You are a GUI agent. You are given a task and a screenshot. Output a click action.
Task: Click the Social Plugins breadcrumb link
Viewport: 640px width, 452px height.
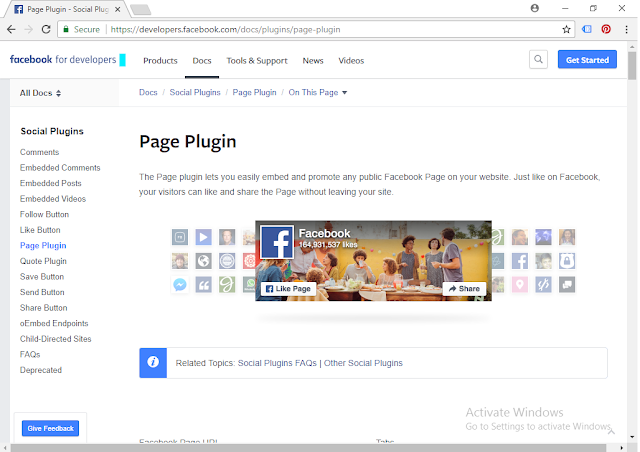[x=195, y=92]
